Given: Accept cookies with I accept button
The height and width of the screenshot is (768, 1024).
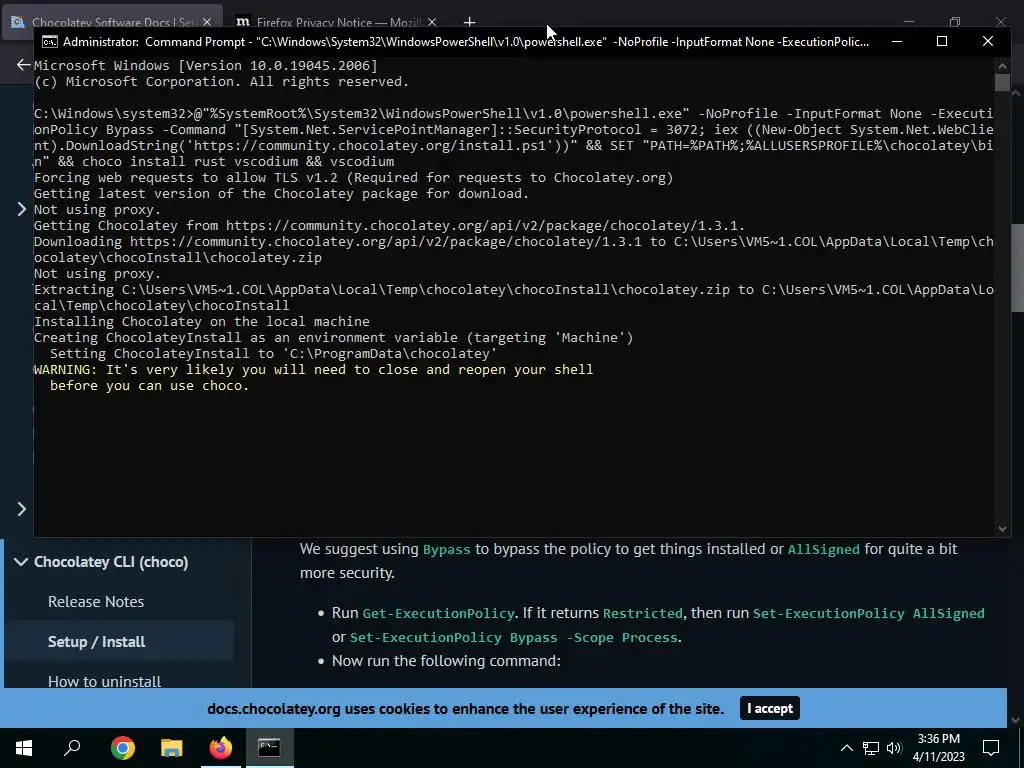Looking at the screenshot, I should 769,709.
